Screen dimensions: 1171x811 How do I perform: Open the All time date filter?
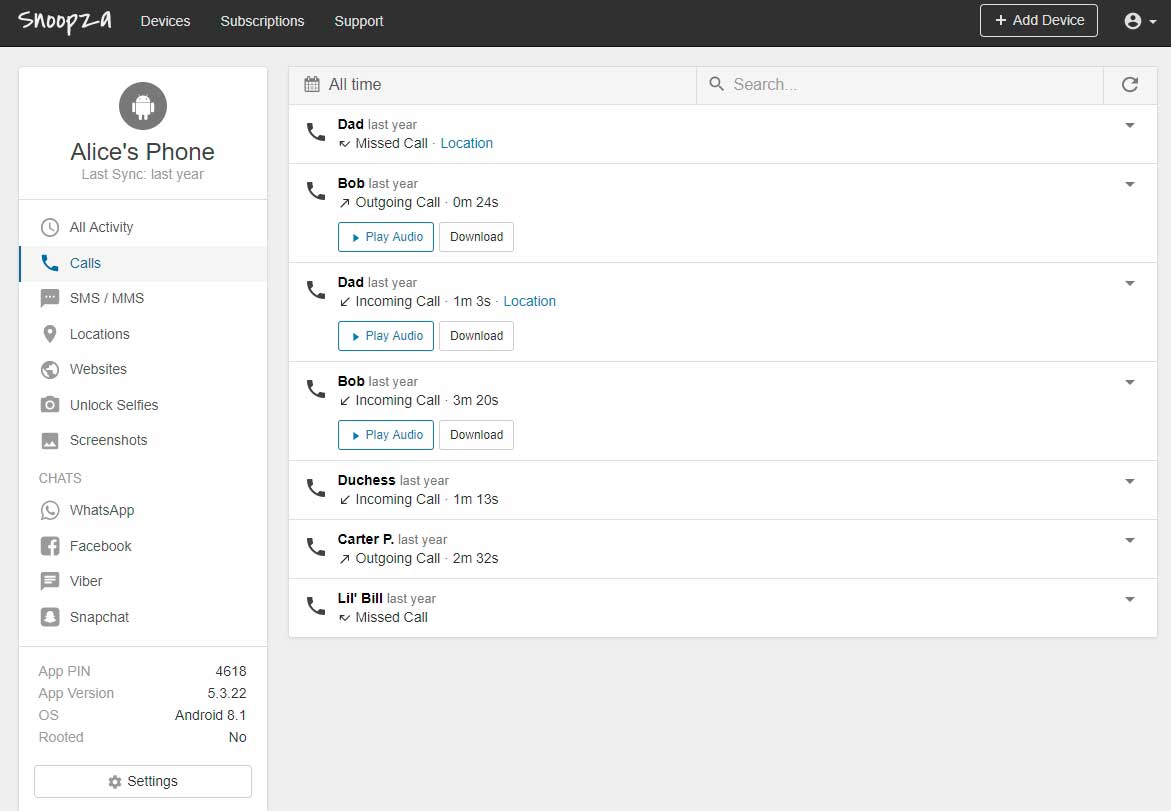[x=343, y=85]
